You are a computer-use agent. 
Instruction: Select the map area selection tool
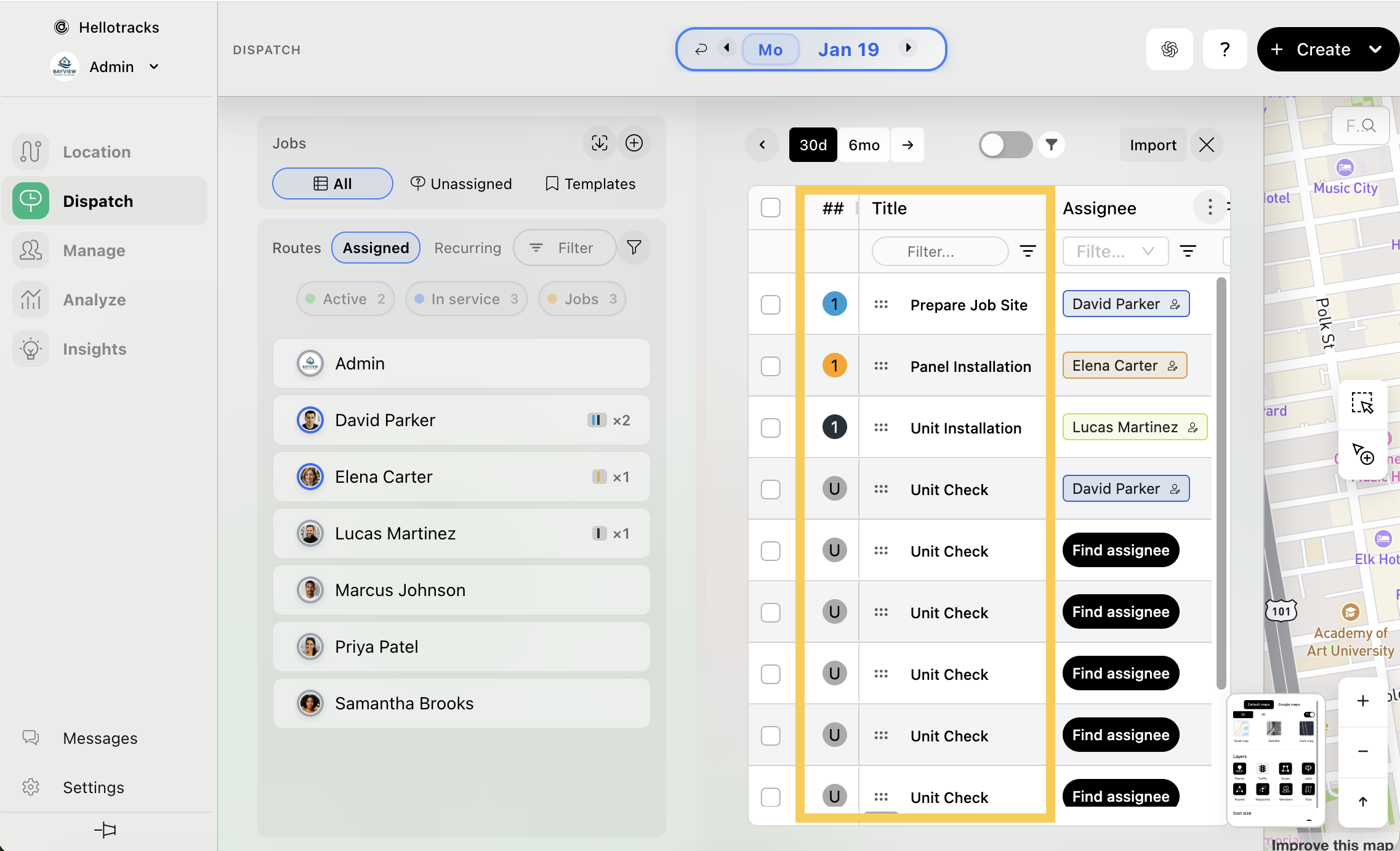tap(1362, 403)
